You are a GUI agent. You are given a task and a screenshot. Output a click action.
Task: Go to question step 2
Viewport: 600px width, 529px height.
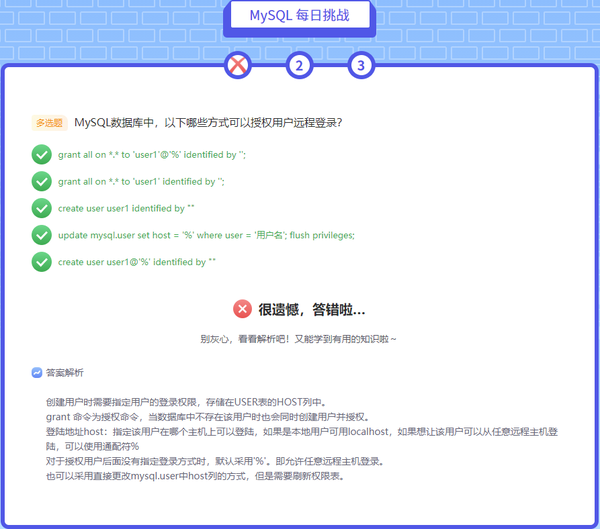point(299,65)
